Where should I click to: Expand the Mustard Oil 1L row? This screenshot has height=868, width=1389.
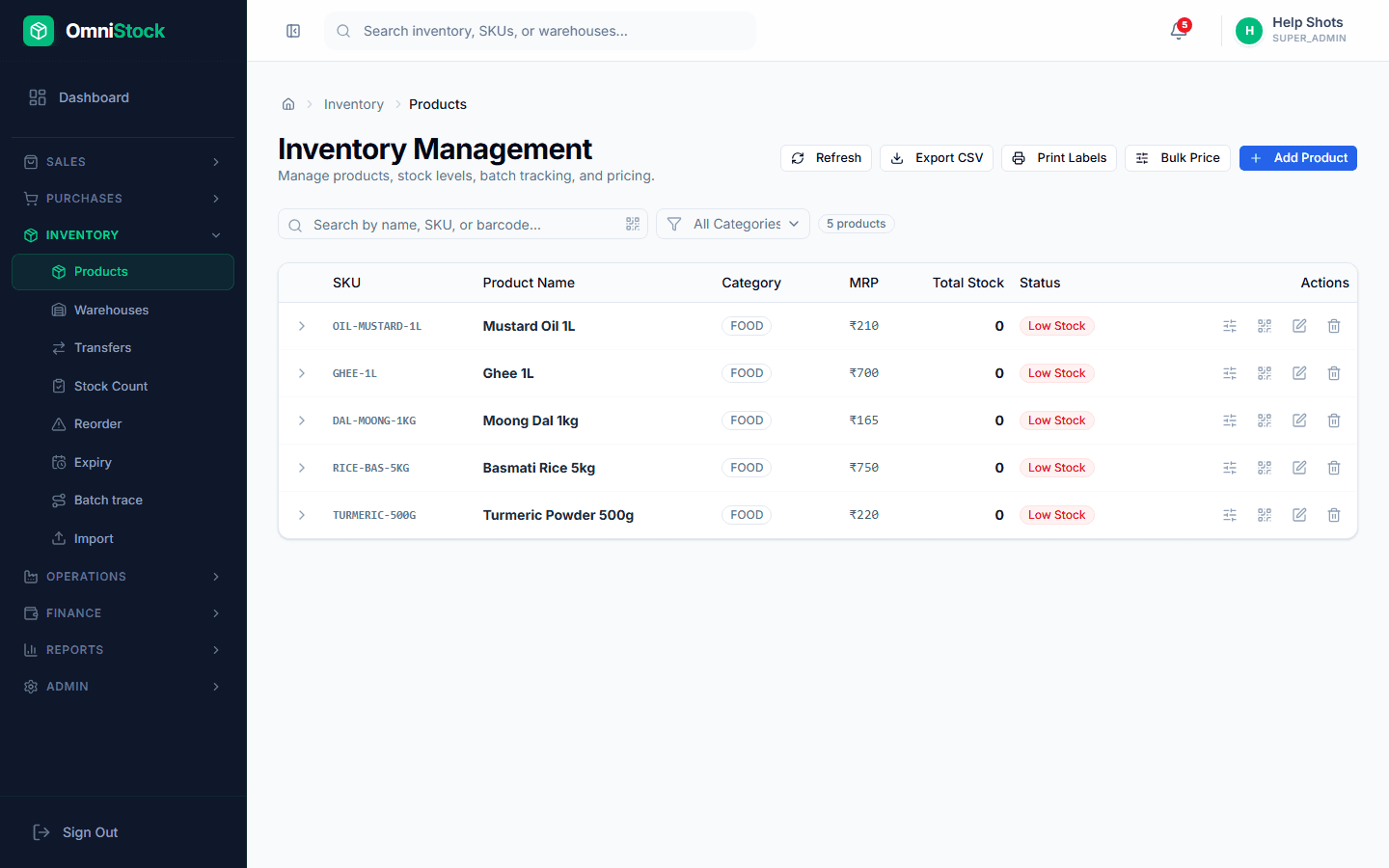302,326
